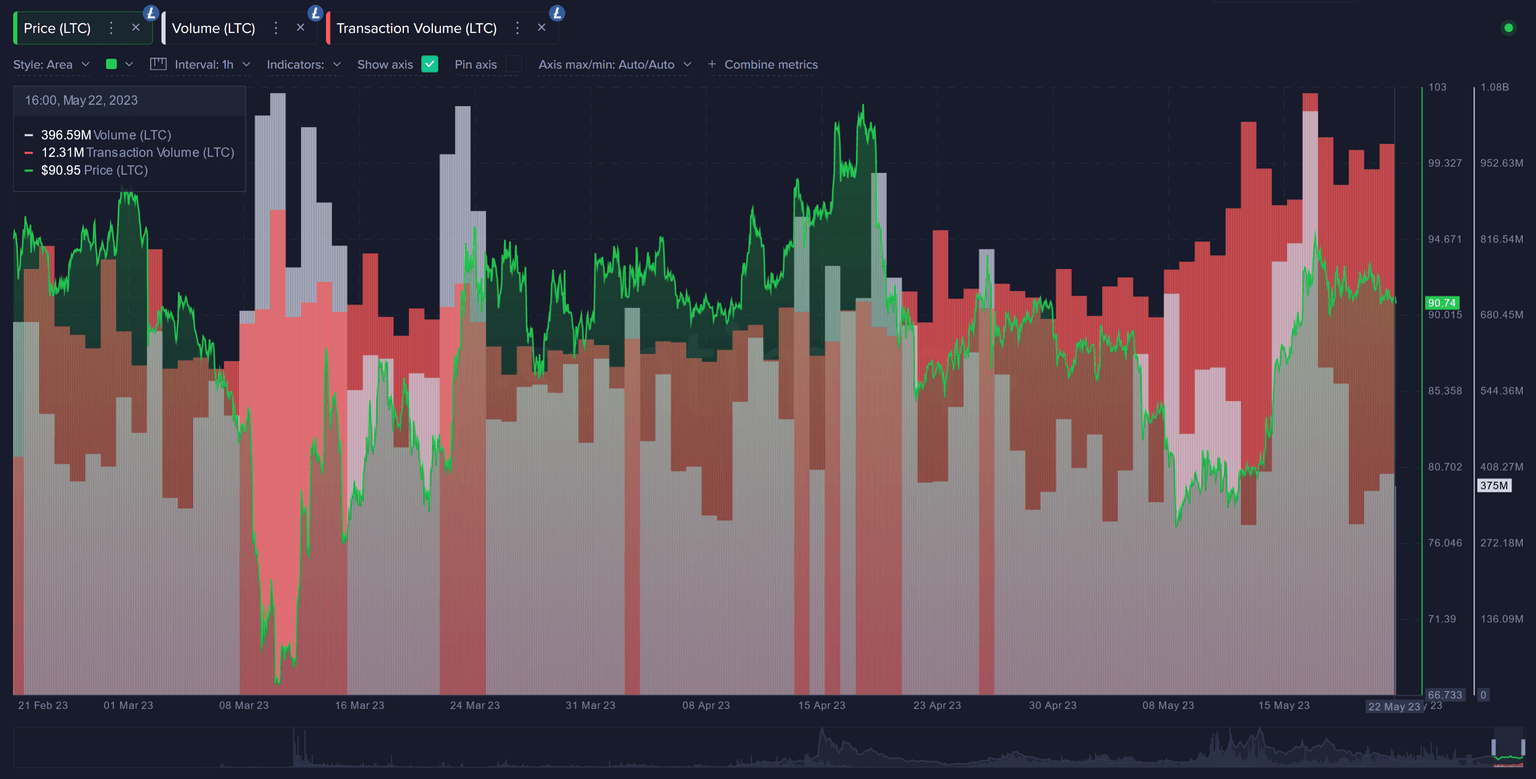Image resolution: width=1536 pixels, height=779 pixels.
Task: Open Axis max/min: Auto/Auto settings
Action: 615,64
